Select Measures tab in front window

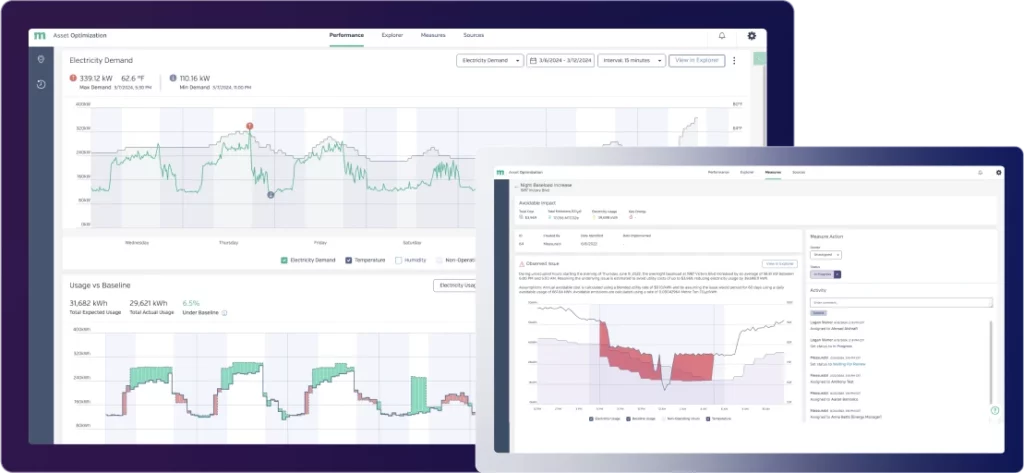(773, 172)
